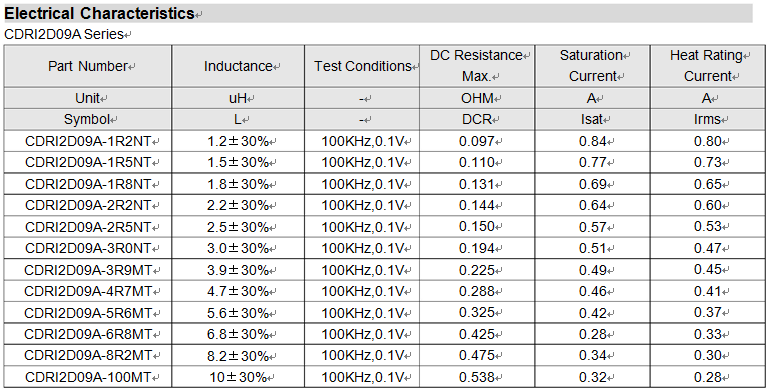
Task: Click the 0.538 DCR value
Action: pyautogui.click(x=477, y=377)
